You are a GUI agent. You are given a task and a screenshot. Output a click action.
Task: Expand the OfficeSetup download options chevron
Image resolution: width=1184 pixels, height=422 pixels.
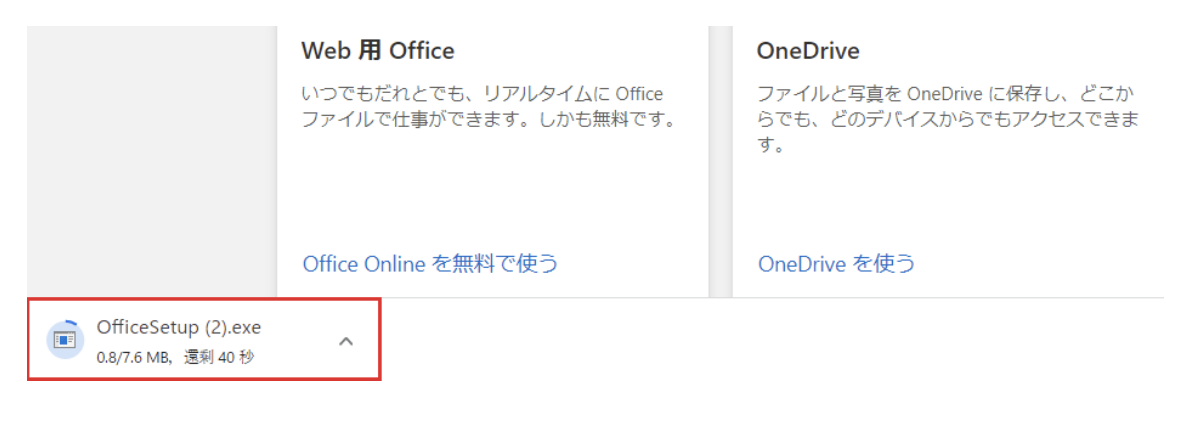(346, 341)
